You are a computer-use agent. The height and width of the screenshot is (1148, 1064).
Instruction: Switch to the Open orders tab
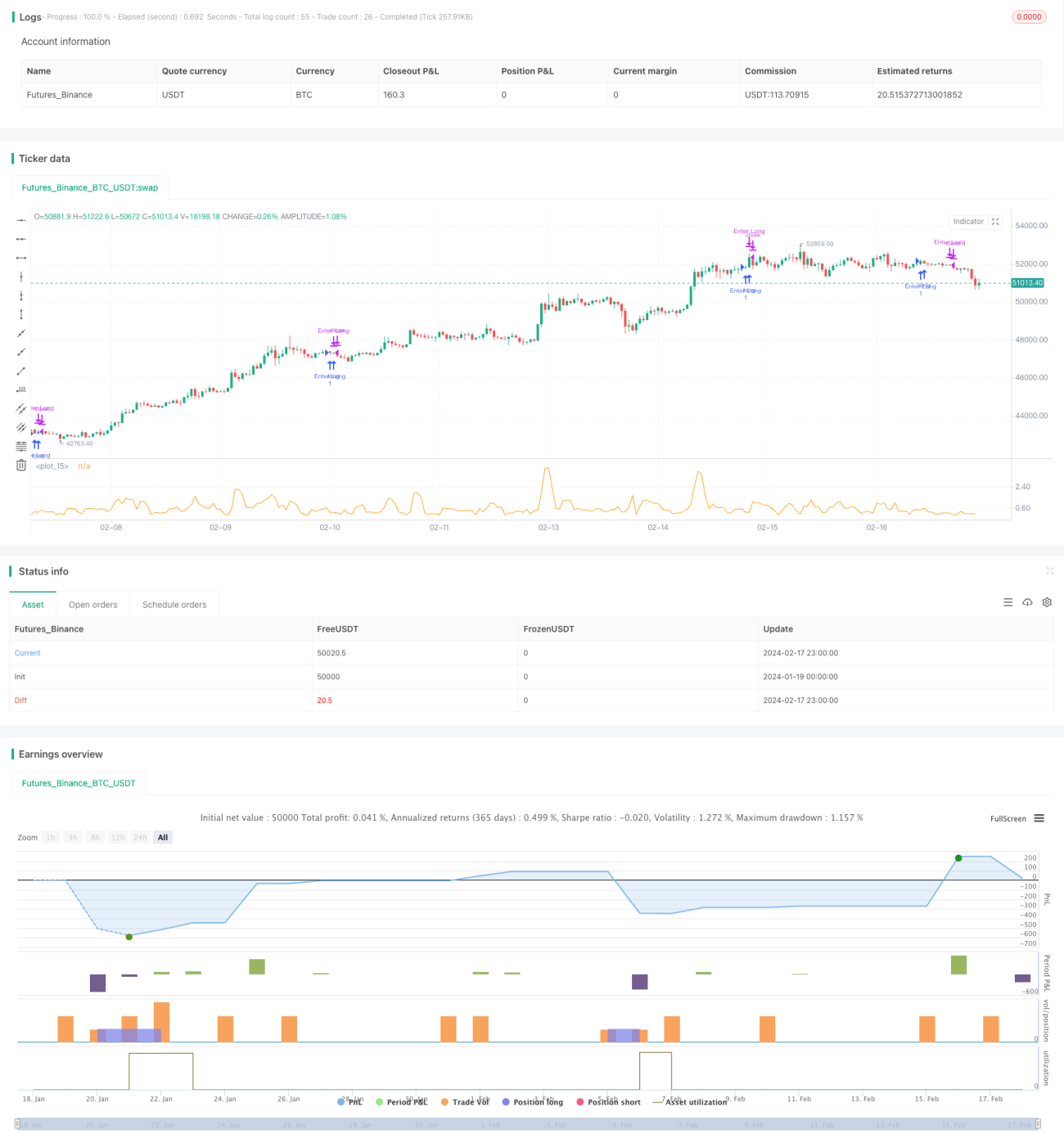92,605
